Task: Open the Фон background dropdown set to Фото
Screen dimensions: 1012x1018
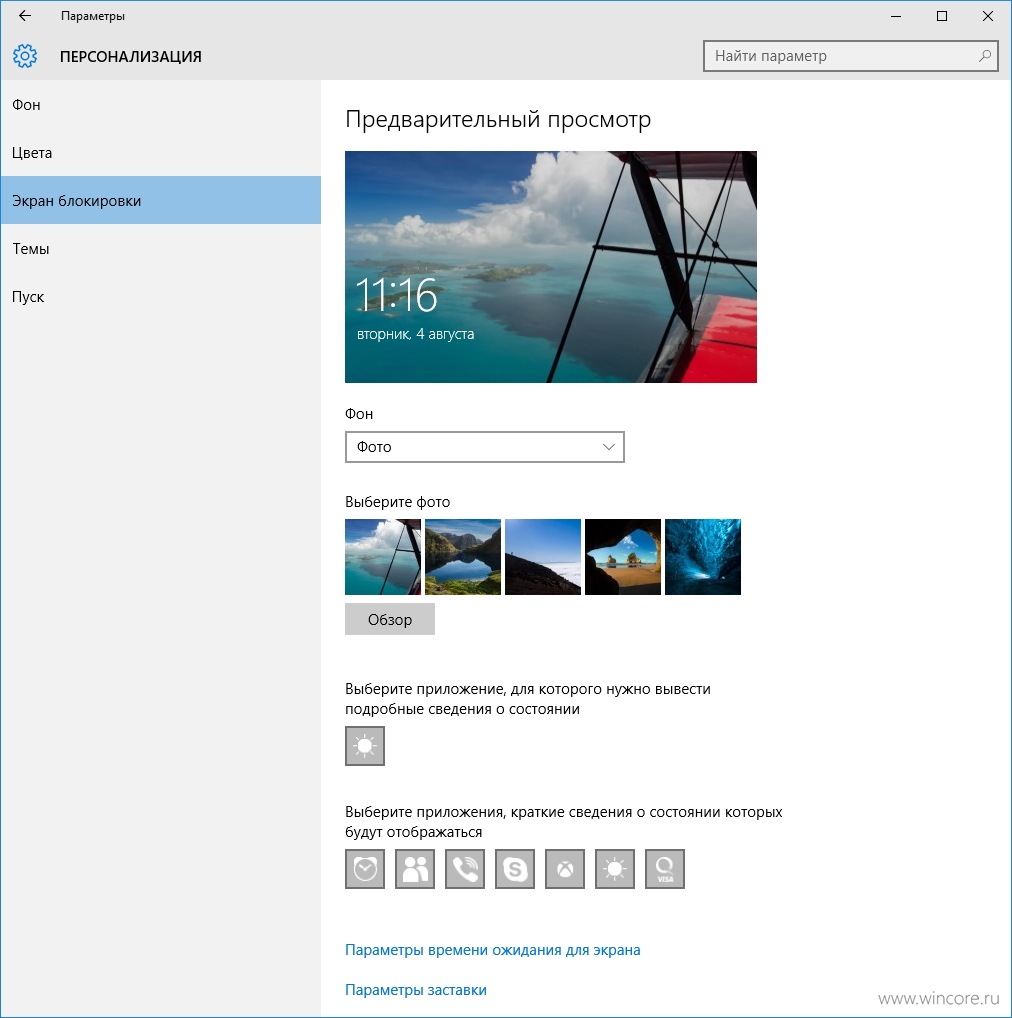Action: 484,447
